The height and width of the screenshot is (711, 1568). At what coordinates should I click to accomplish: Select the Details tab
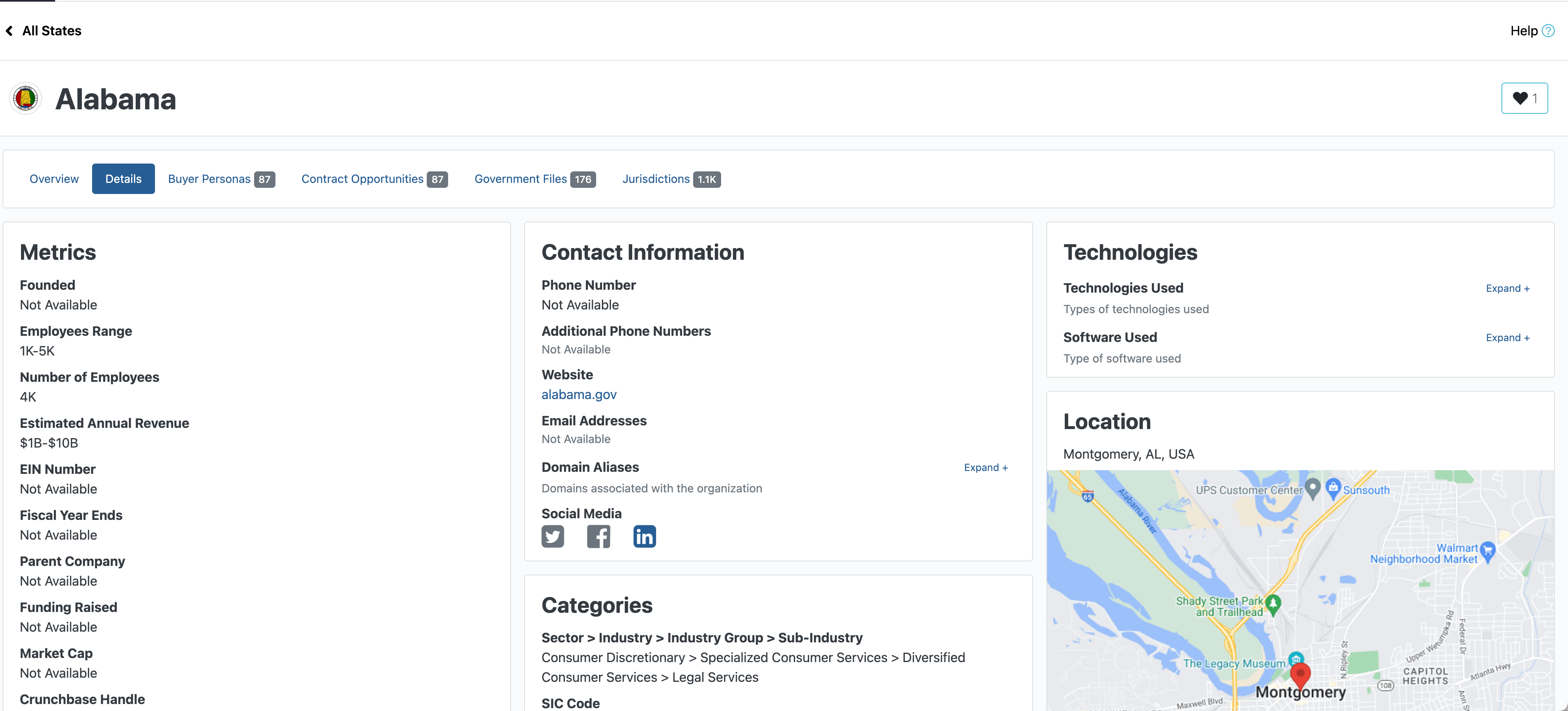tap(124, 179)
